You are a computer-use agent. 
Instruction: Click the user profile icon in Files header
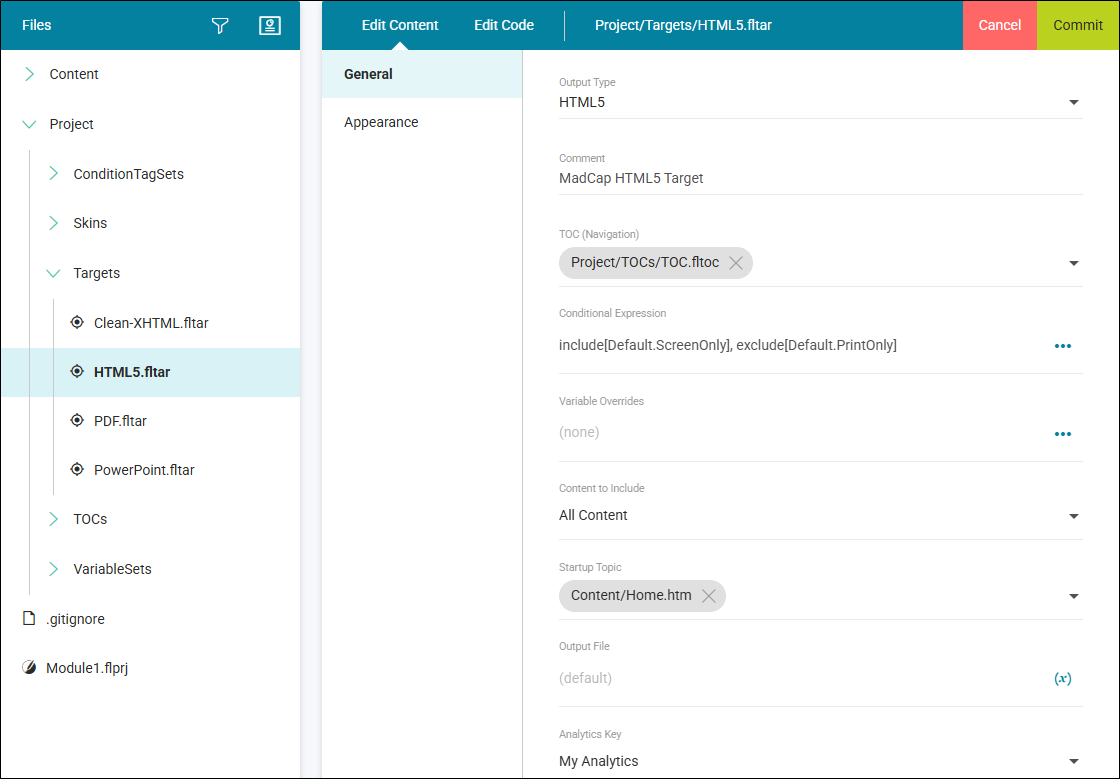[269, 26]
